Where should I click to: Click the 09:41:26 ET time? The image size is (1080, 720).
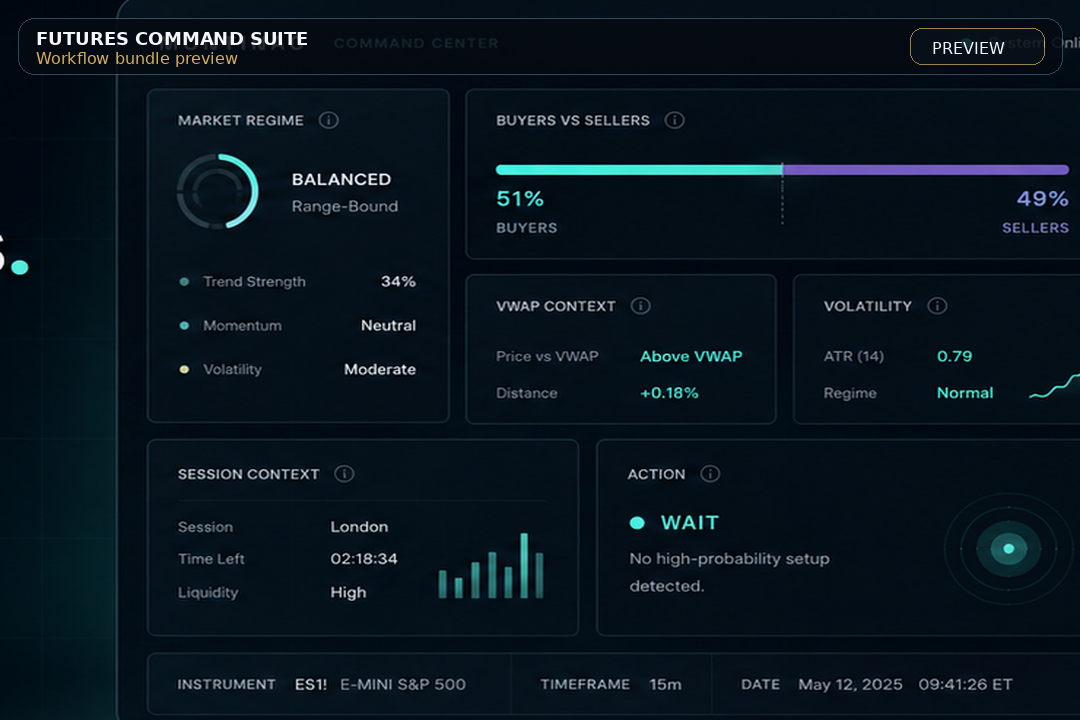[x=966, y=685]
